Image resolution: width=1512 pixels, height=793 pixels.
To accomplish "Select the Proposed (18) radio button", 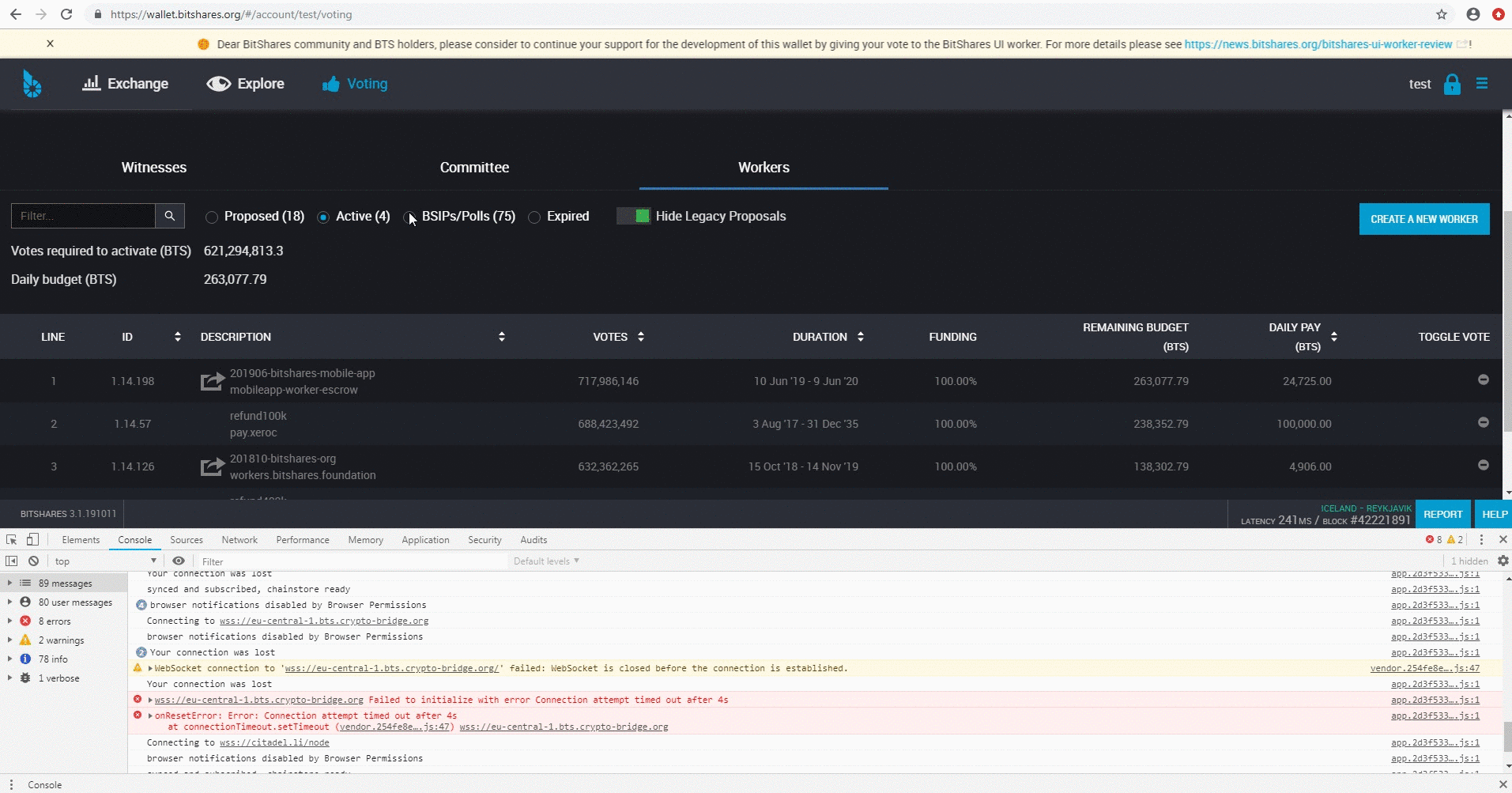I will [211, 217].
